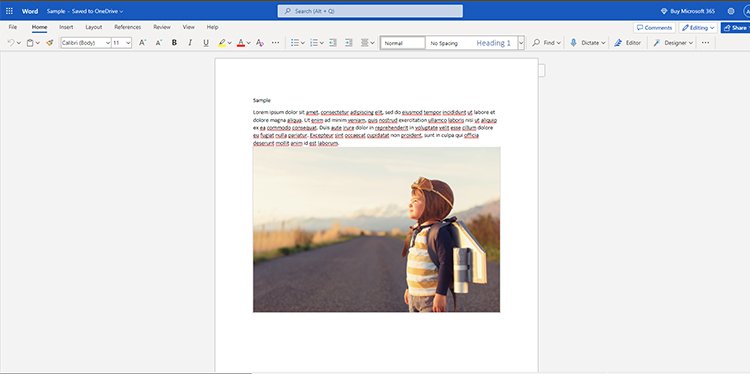The width and height of the screenshot is (750, 375).
Task: Toggle underline formatting
Action: pyautogui.click(x=206, y=43)
